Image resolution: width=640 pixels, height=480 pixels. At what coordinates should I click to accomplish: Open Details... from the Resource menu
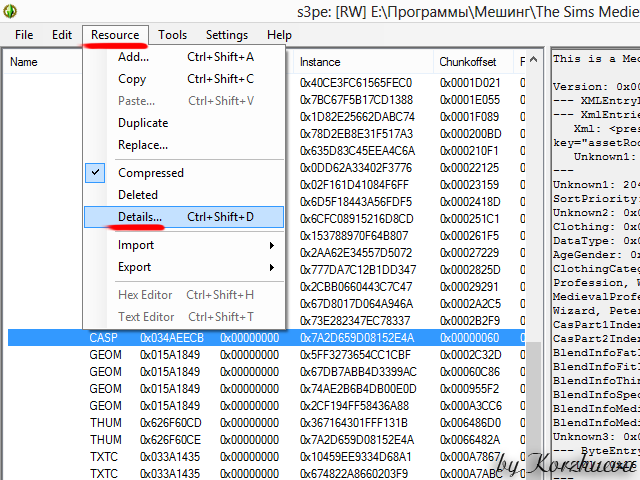coord(140,217)
